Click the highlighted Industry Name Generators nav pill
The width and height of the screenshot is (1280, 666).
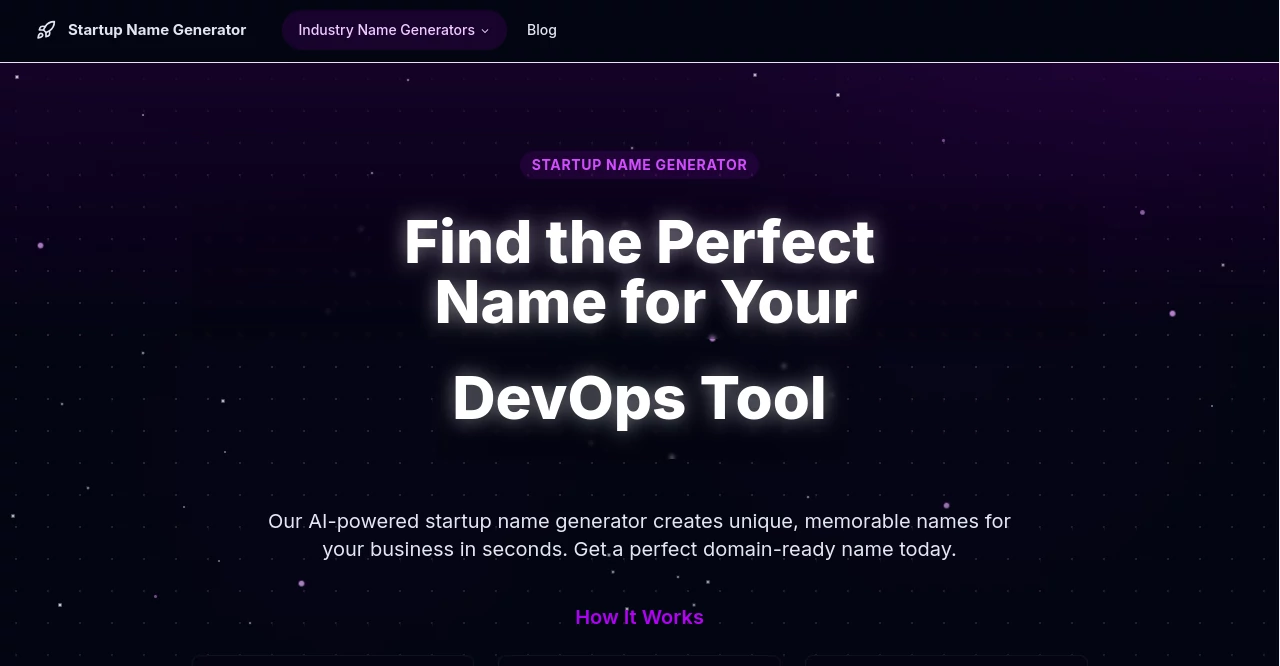click(394, 30)
